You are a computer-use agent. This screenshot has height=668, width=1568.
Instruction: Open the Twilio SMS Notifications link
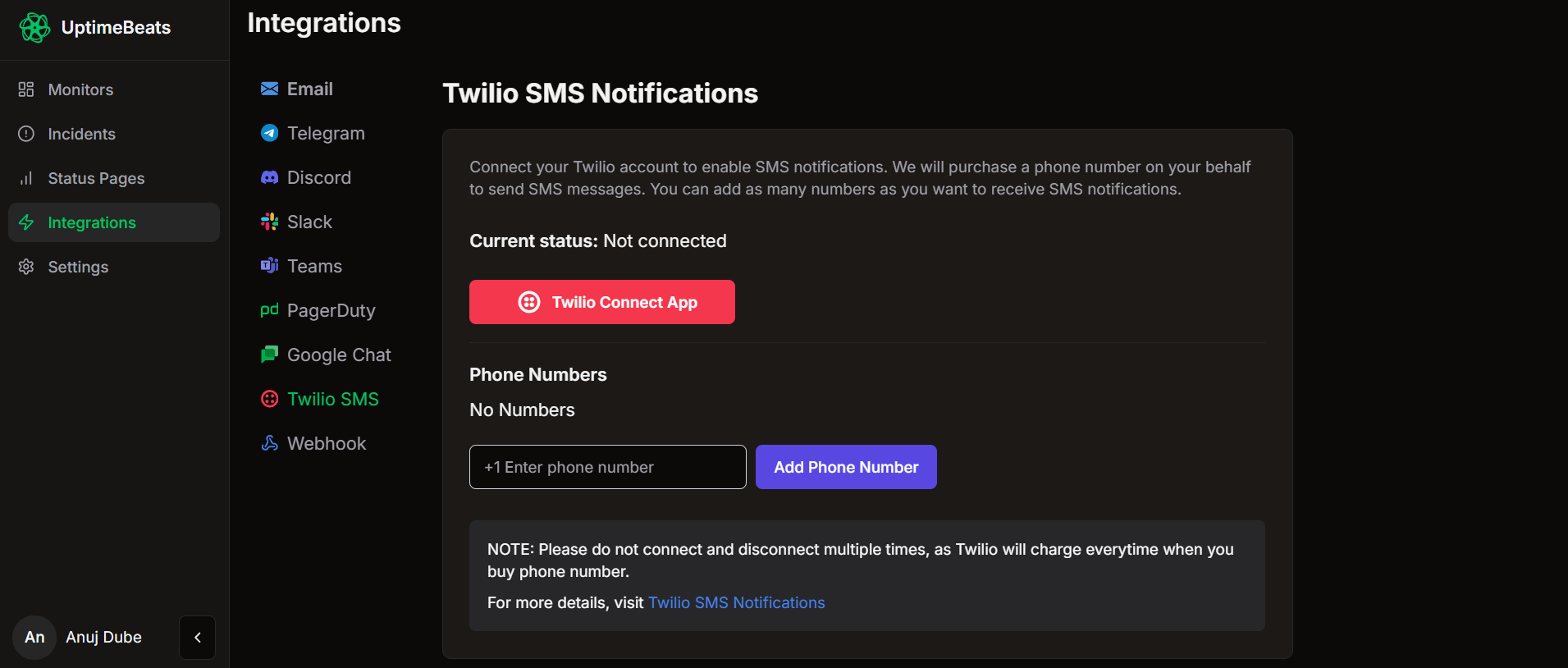736,602
